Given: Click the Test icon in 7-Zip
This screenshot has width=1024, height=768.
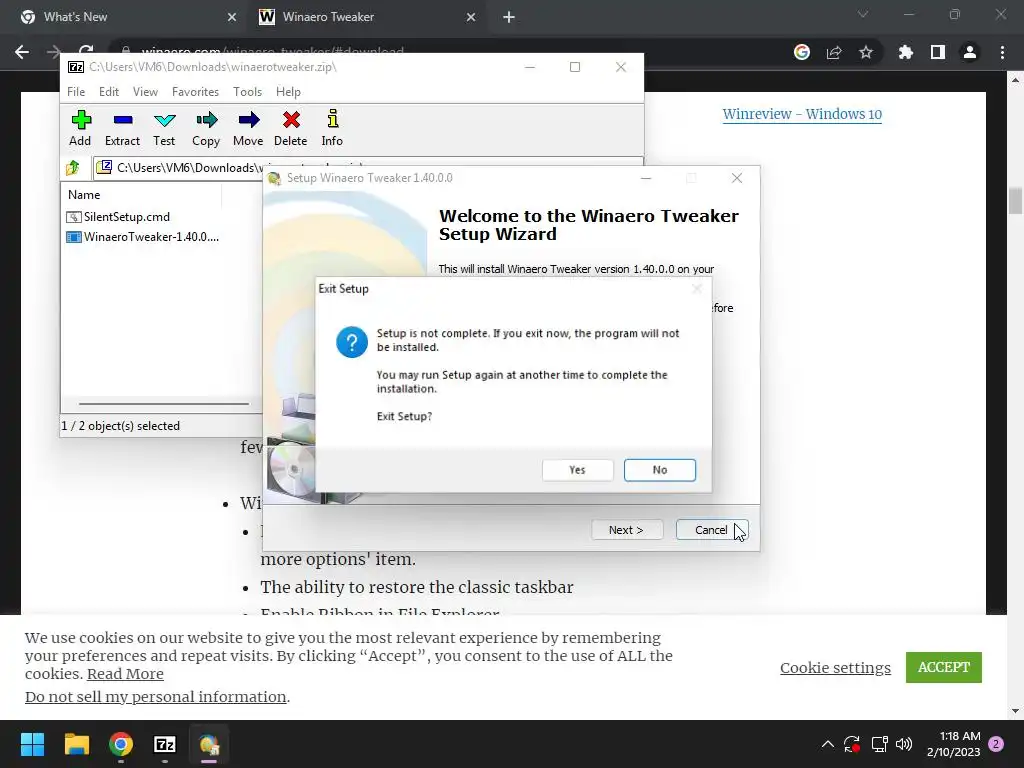Looking at the screenshot, I should point(164,128).
